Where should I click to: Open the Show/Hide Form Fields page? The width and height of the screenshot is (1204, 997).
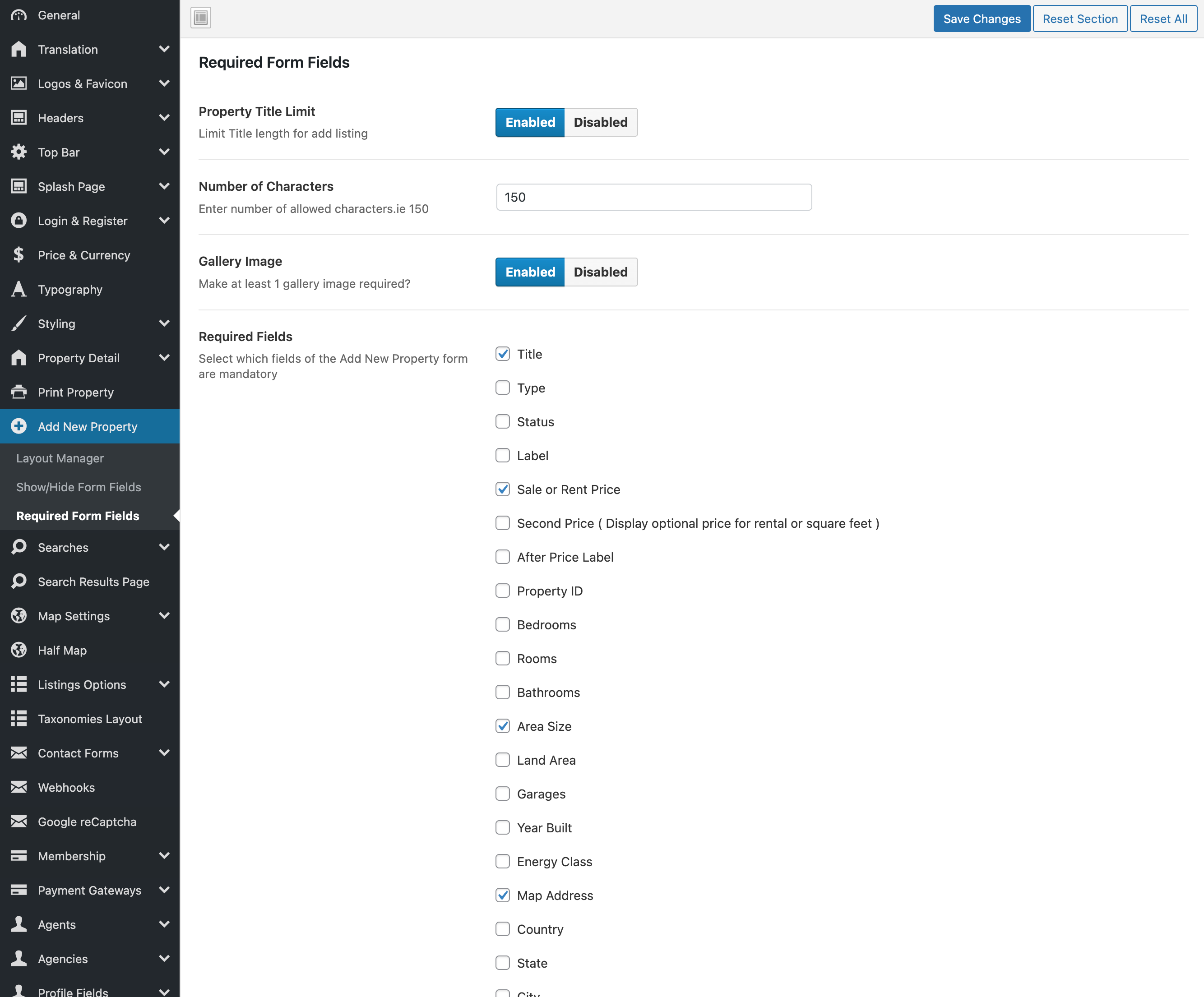(x=79, y=486)
